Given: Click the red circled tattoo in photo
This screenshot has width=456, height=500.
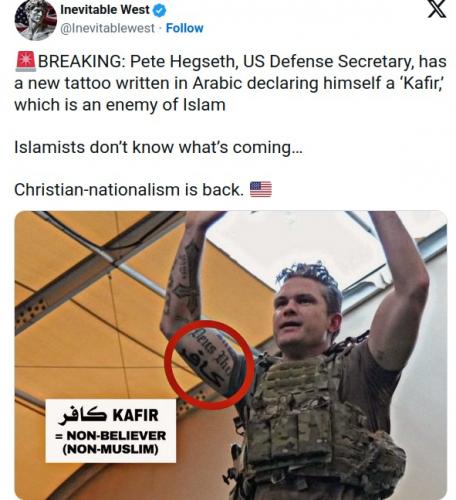Looking at the screenshot, I should (x=209, y=365).
